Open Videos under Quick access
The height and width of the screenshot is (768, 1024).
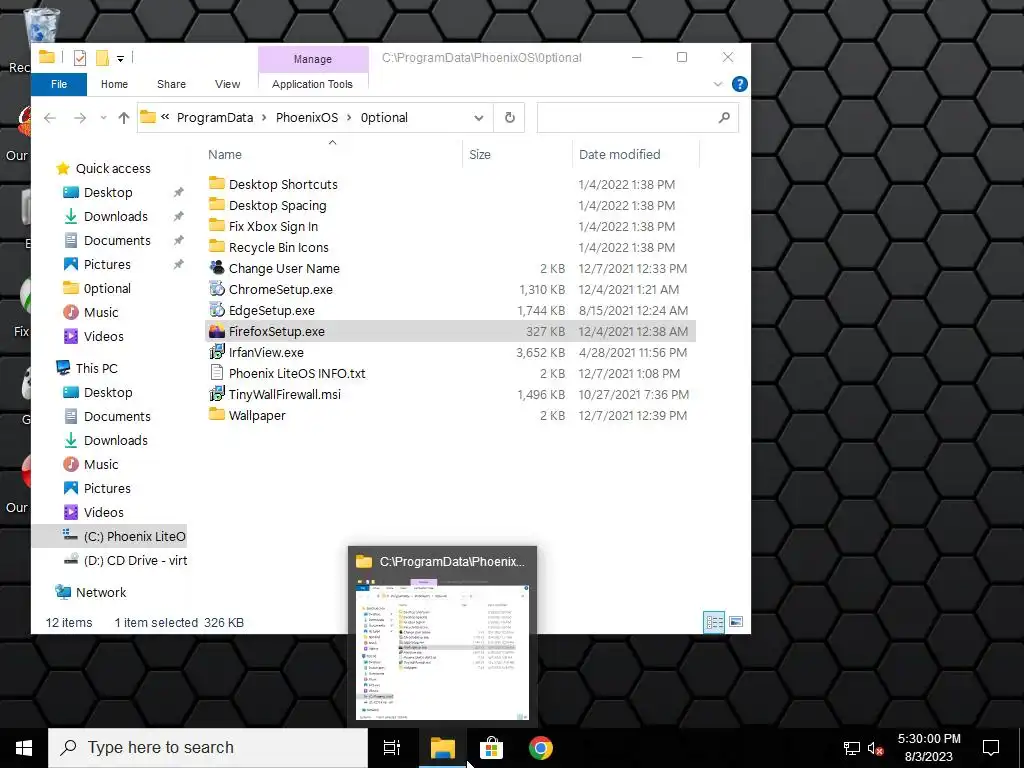point(103,337)
